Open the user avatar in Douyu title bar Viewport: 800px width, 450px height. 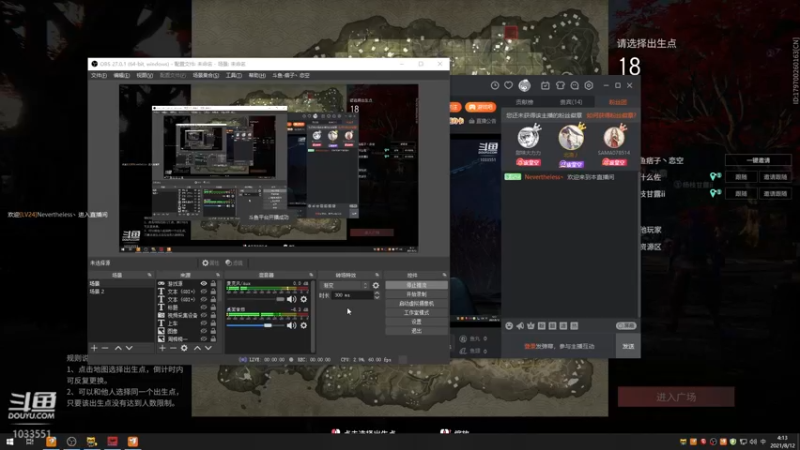[524, 86]
